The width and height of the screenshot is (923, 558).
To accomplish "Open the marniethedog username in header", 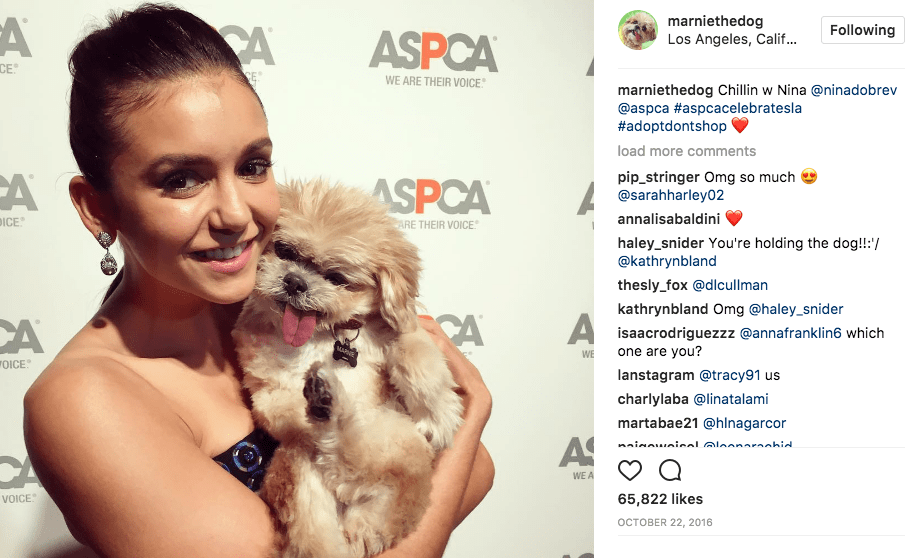I will [x=715, y=21].
